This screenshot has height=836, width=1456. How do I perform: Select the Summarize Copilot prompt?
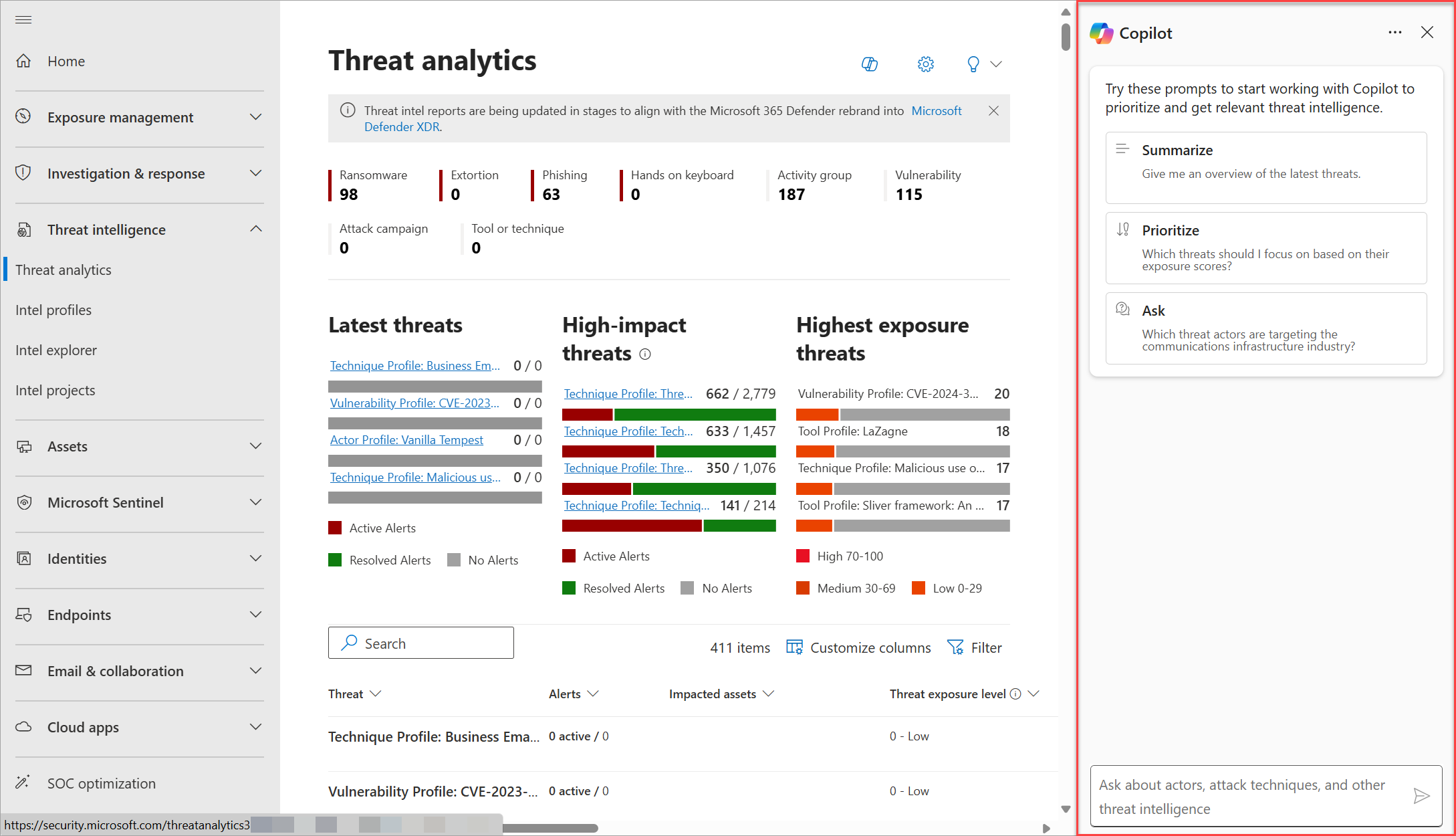click(1265, 168)
